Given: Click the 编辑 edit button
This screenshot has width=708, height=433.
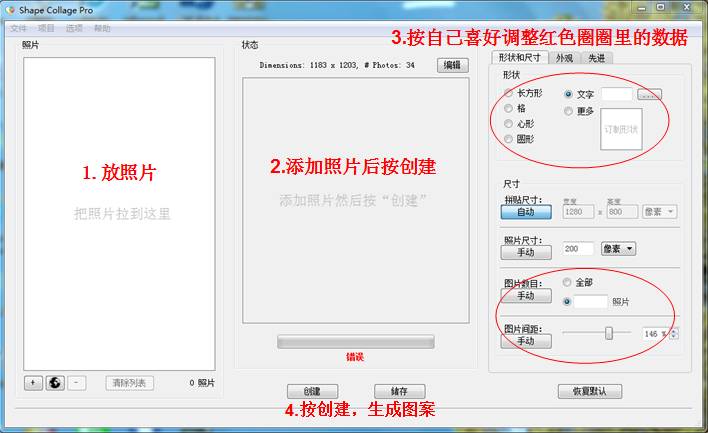Looking at the screenshot, I should click(x=452, y=65).
